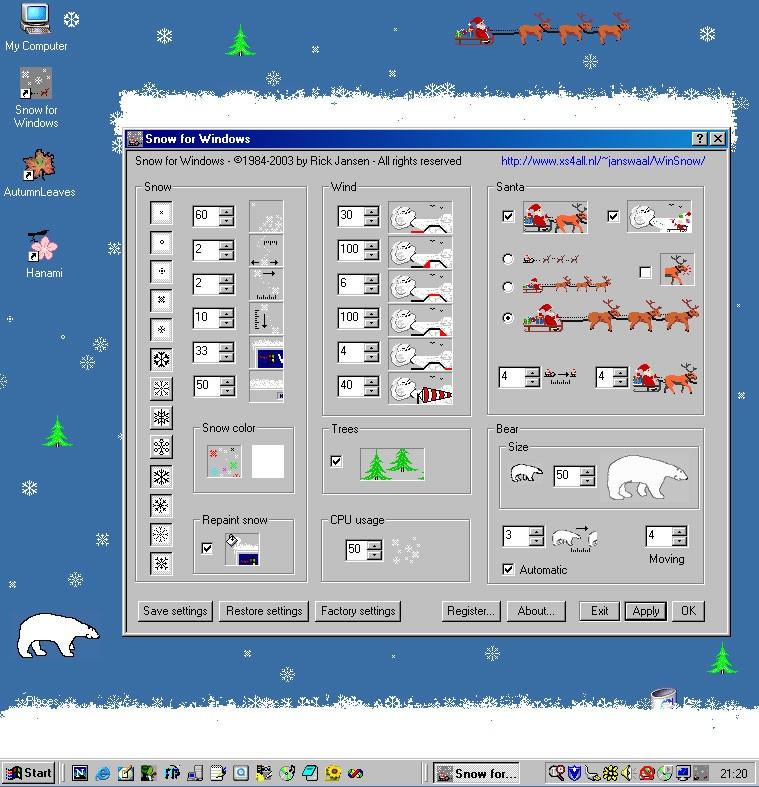The width and height of the screenshot is (759, 787).
Task: Select the tiny dot snowflake shape at top
Action: 161,213
